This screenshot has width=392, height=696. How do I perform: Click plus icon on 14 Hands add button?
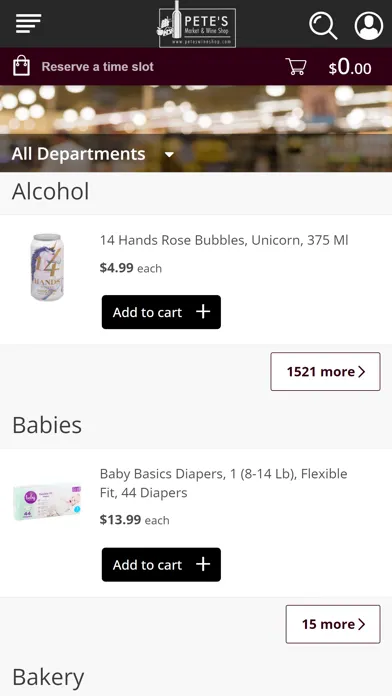point(203,312)
